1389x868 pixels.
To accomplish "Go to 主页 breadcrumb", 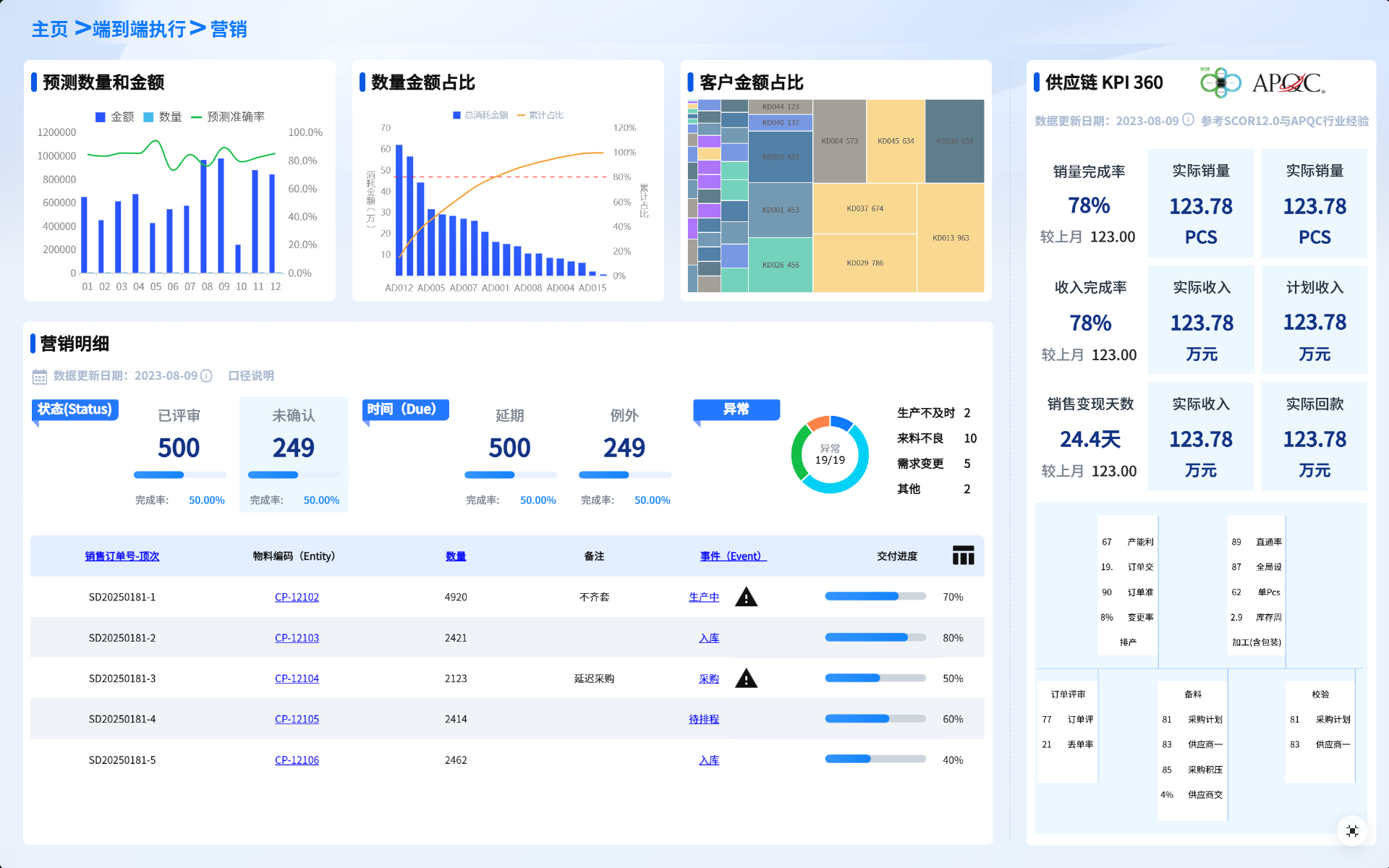I will (49, 29).
